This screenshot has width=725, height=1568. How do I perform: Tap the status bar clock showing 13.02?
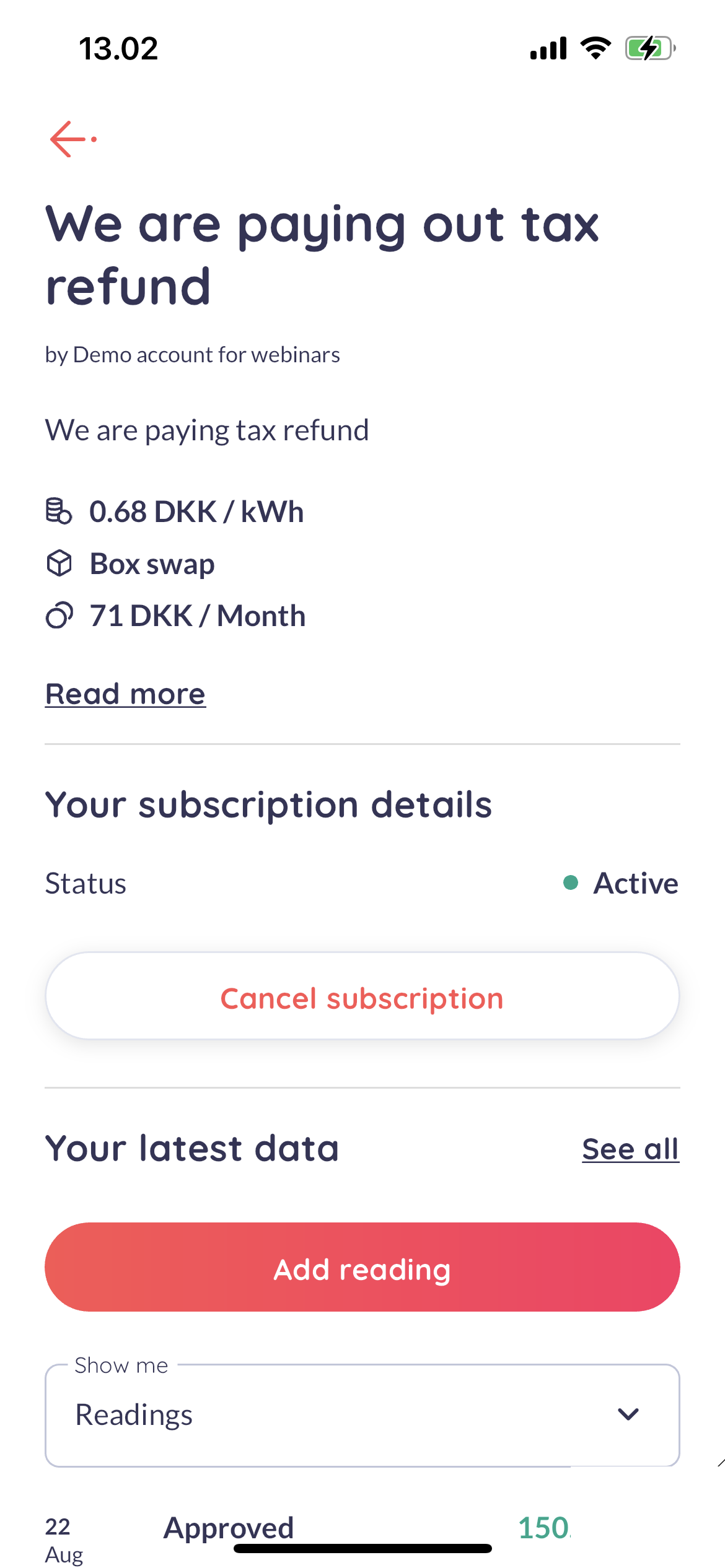tap(118, 48)
